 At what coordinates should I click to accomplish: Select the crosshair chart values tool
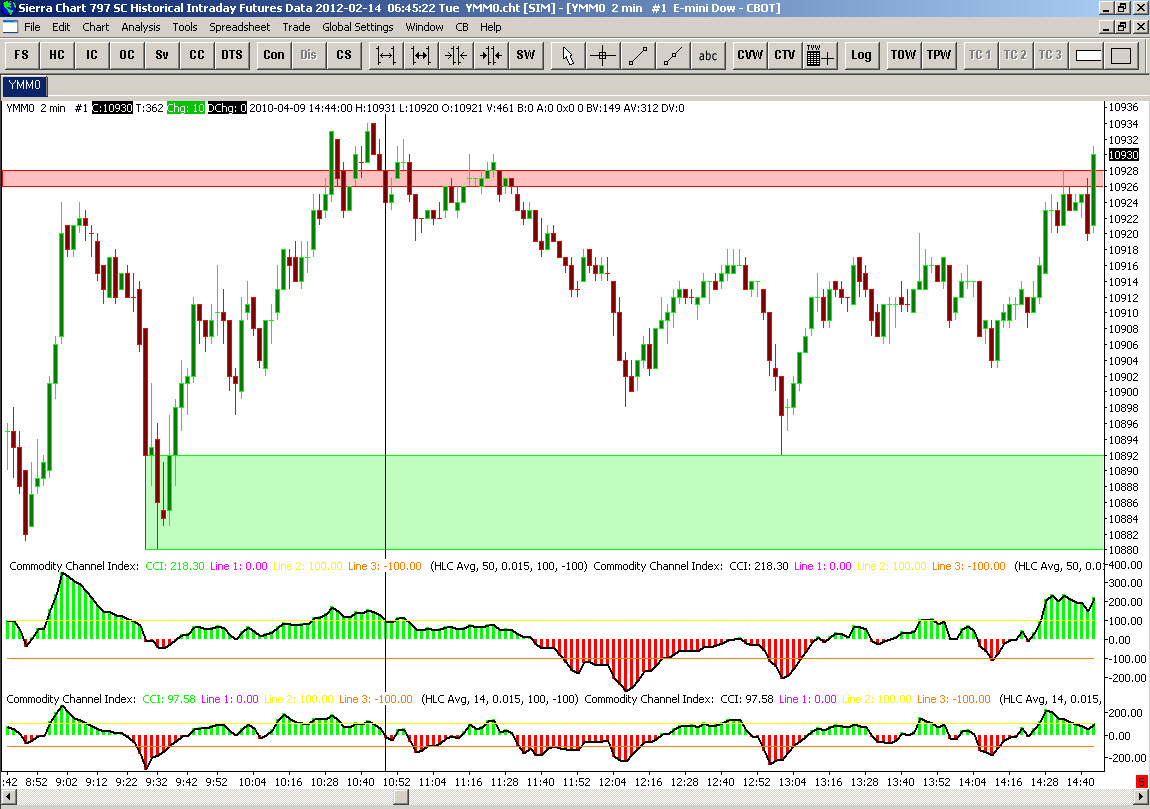(x=603, y=55)
